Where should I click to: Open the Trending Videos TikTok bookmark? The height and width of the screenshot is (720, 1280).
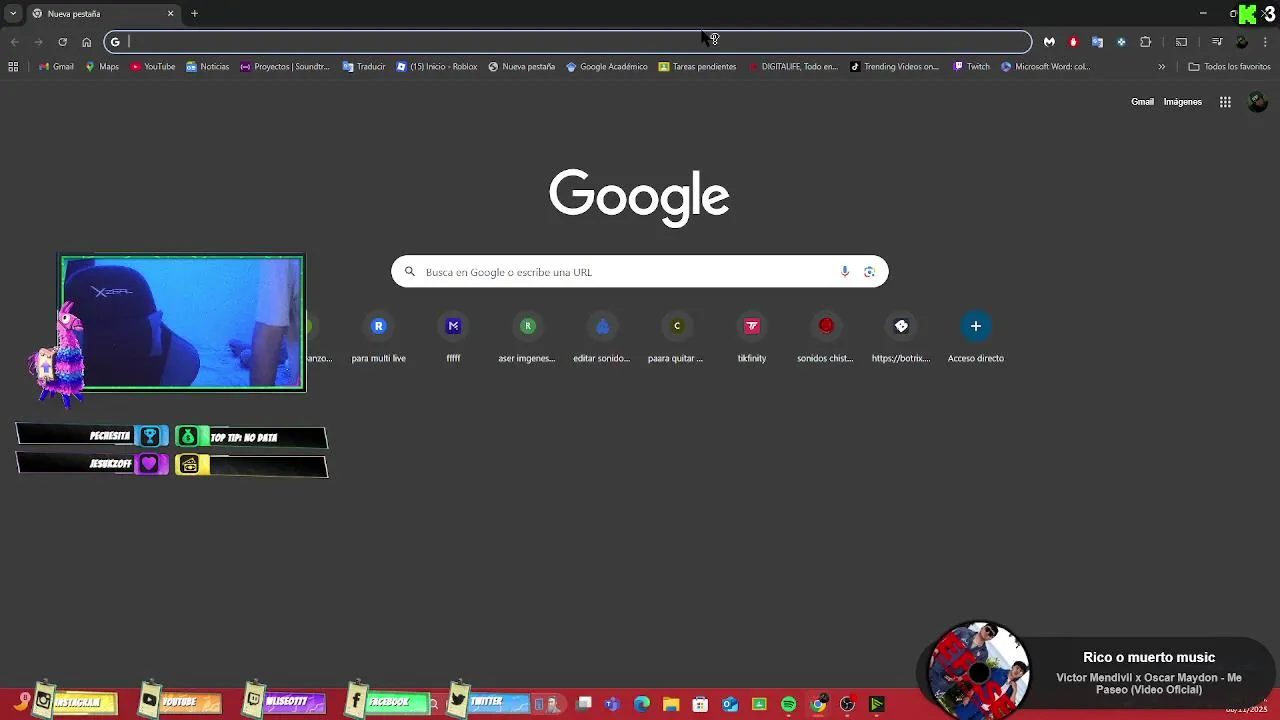coord(895,67)
